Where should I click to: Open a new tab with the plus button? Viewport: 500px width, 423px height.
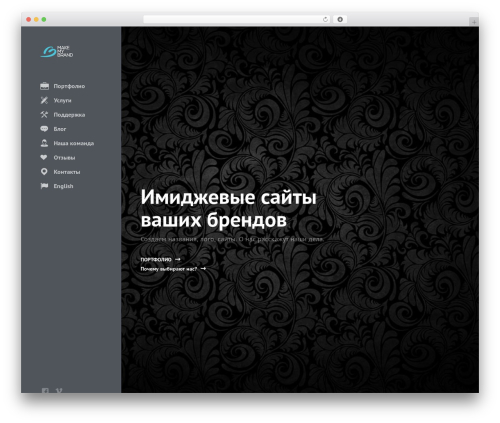474,22
